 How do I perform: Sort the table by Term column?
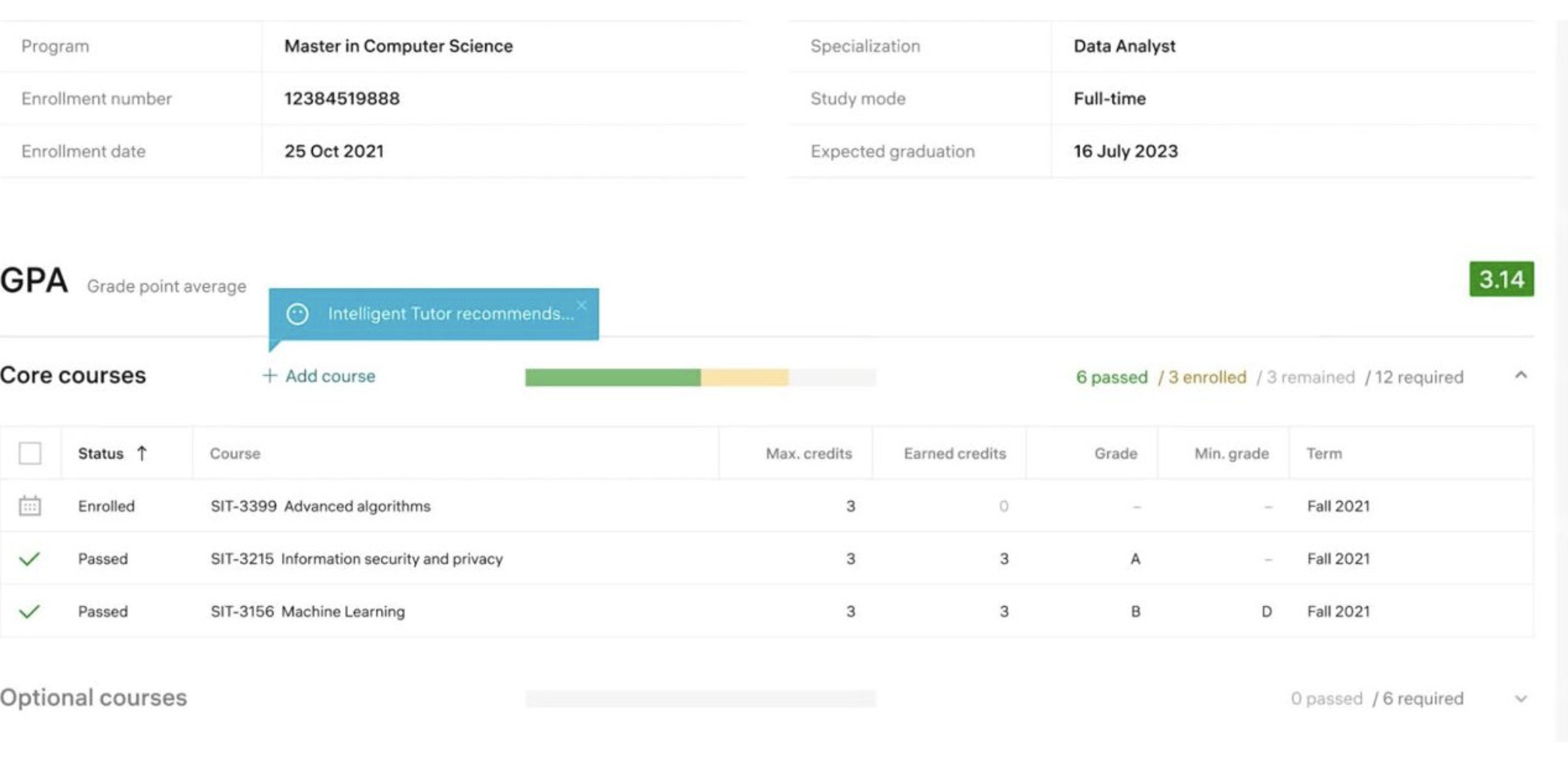coord(1324,454)
